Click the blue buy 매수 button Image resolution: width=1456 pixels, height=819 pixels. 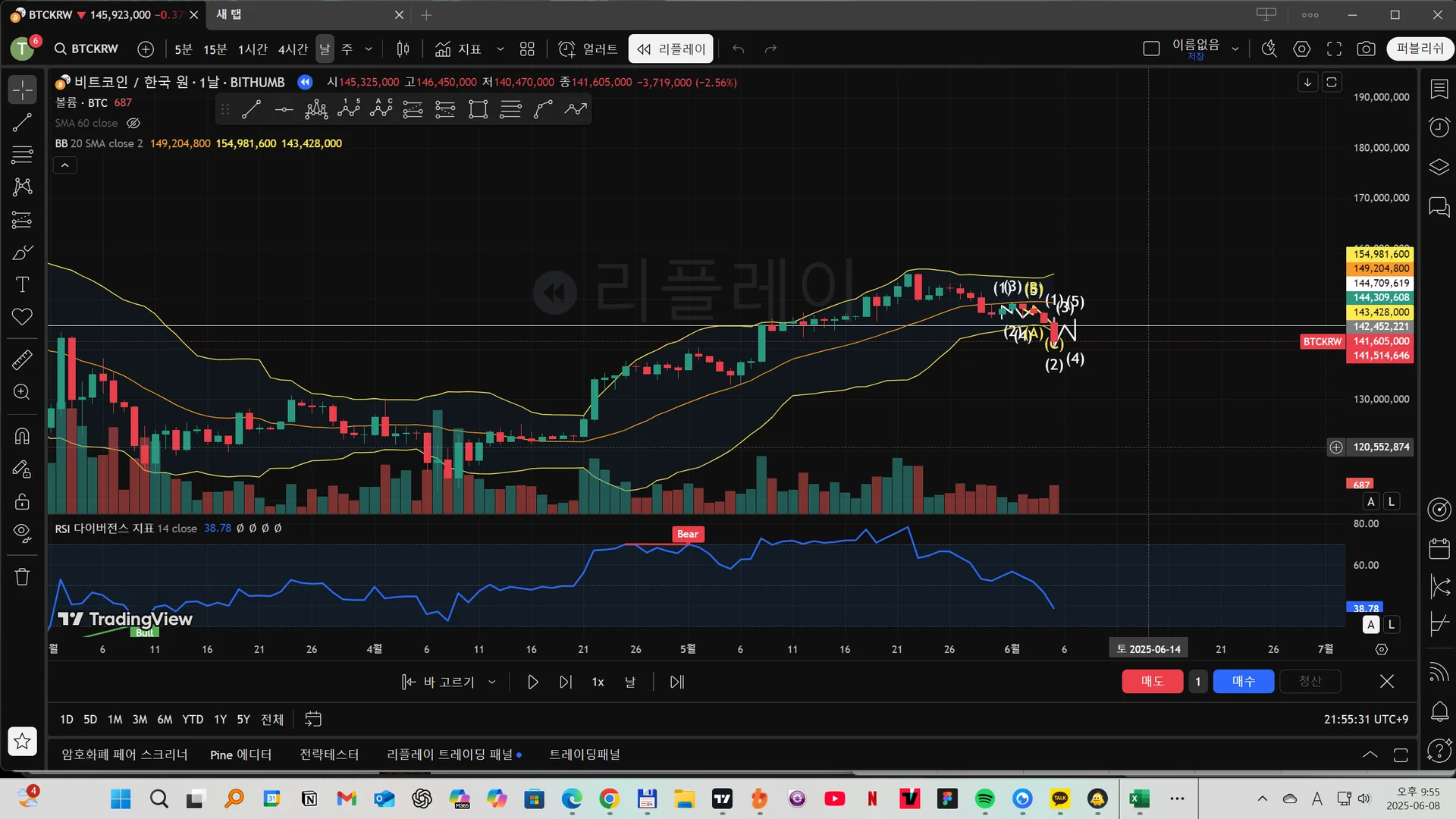click(x=1243, y=681)
